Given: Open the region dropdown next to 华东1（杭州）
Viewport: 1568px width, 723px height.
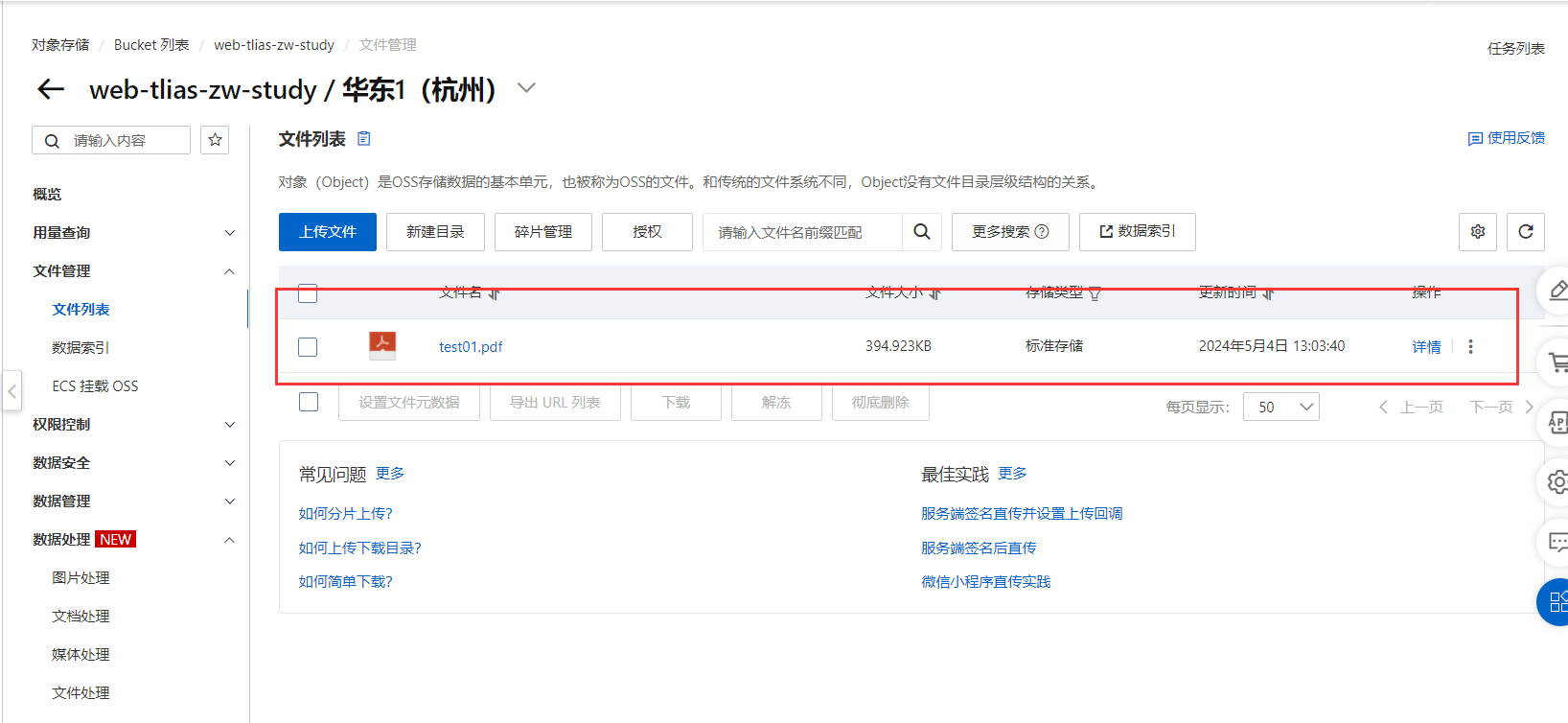Looking at the screenshot, I should tap(526, 88).
